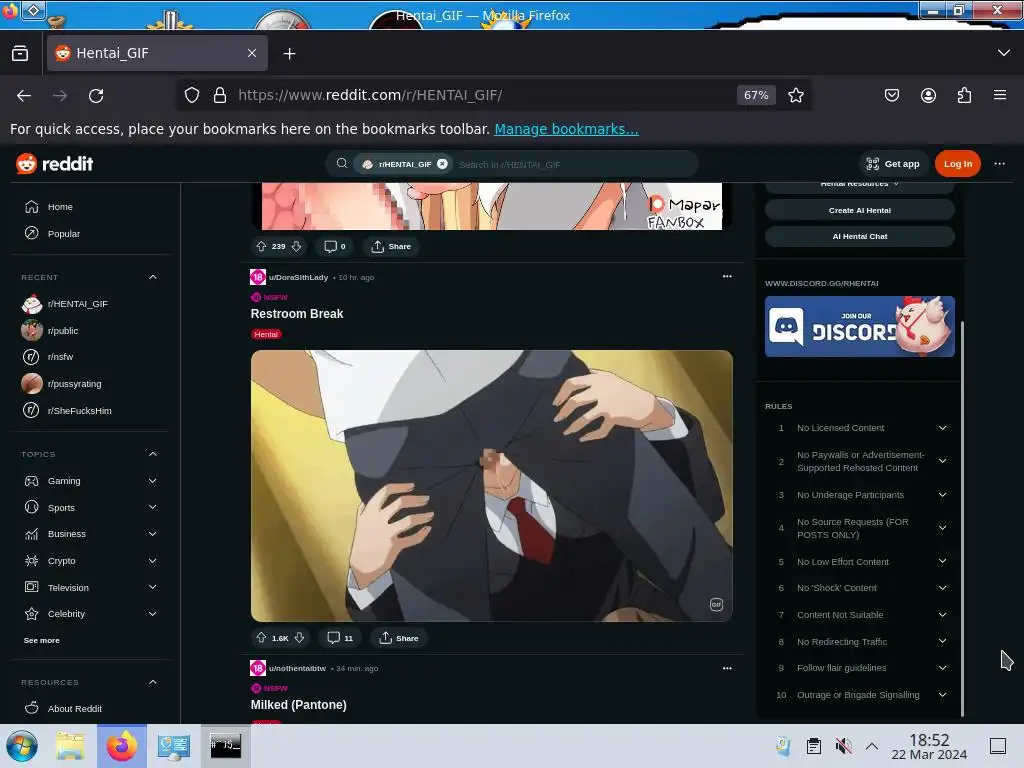The width and height of the screenshot is (1024, 768).
Task: Open options for the u/nothentaibtw post
Action: [x=727, y=668]
